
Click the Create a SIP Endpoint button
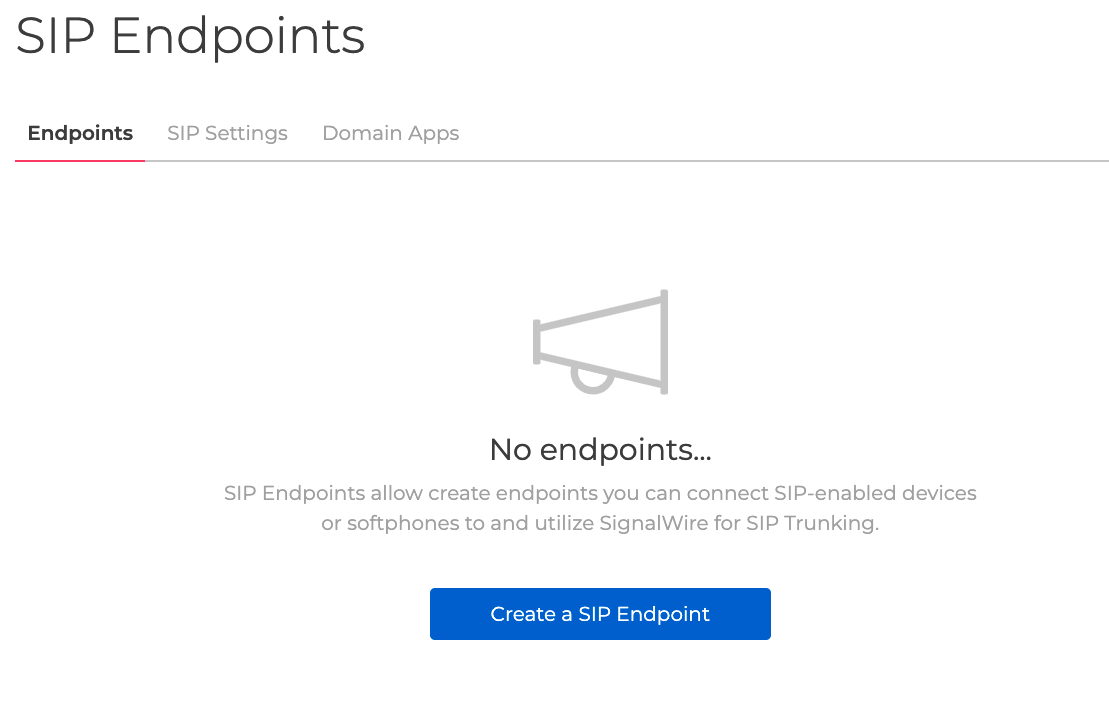click(600, 614)
